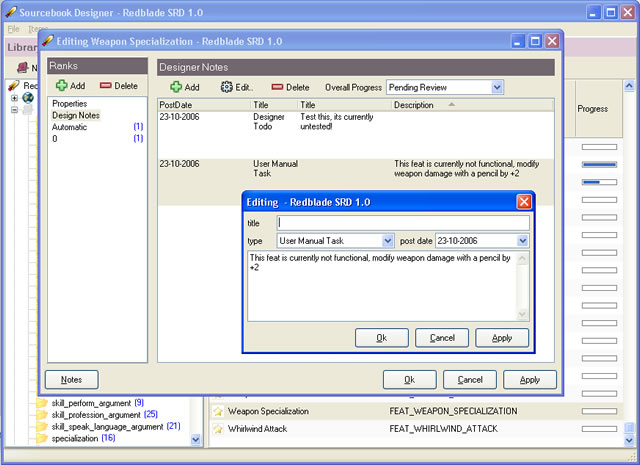Click the main list scroll-down arrow
640x465 pixels.
pyautogui.click(x=629, y=440)
